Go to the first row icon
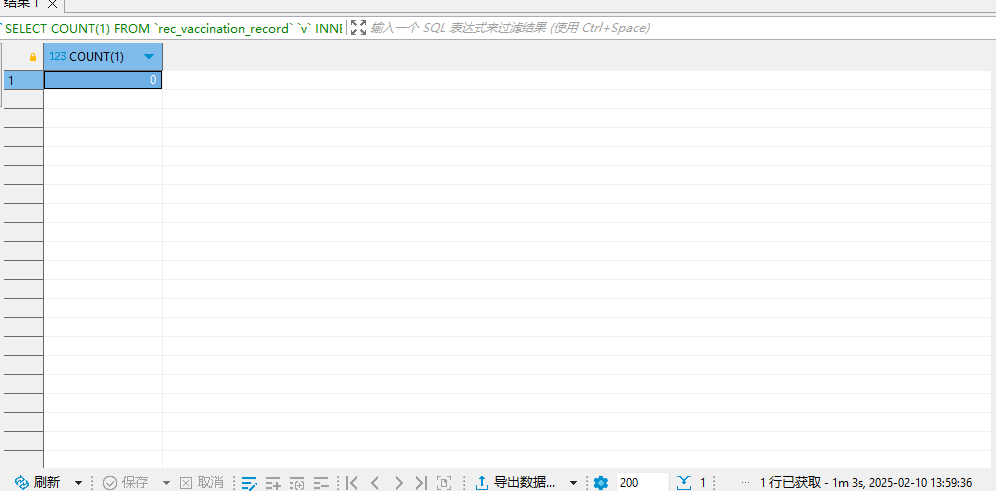The image size is (996, 491). click(x=352, y=483)
